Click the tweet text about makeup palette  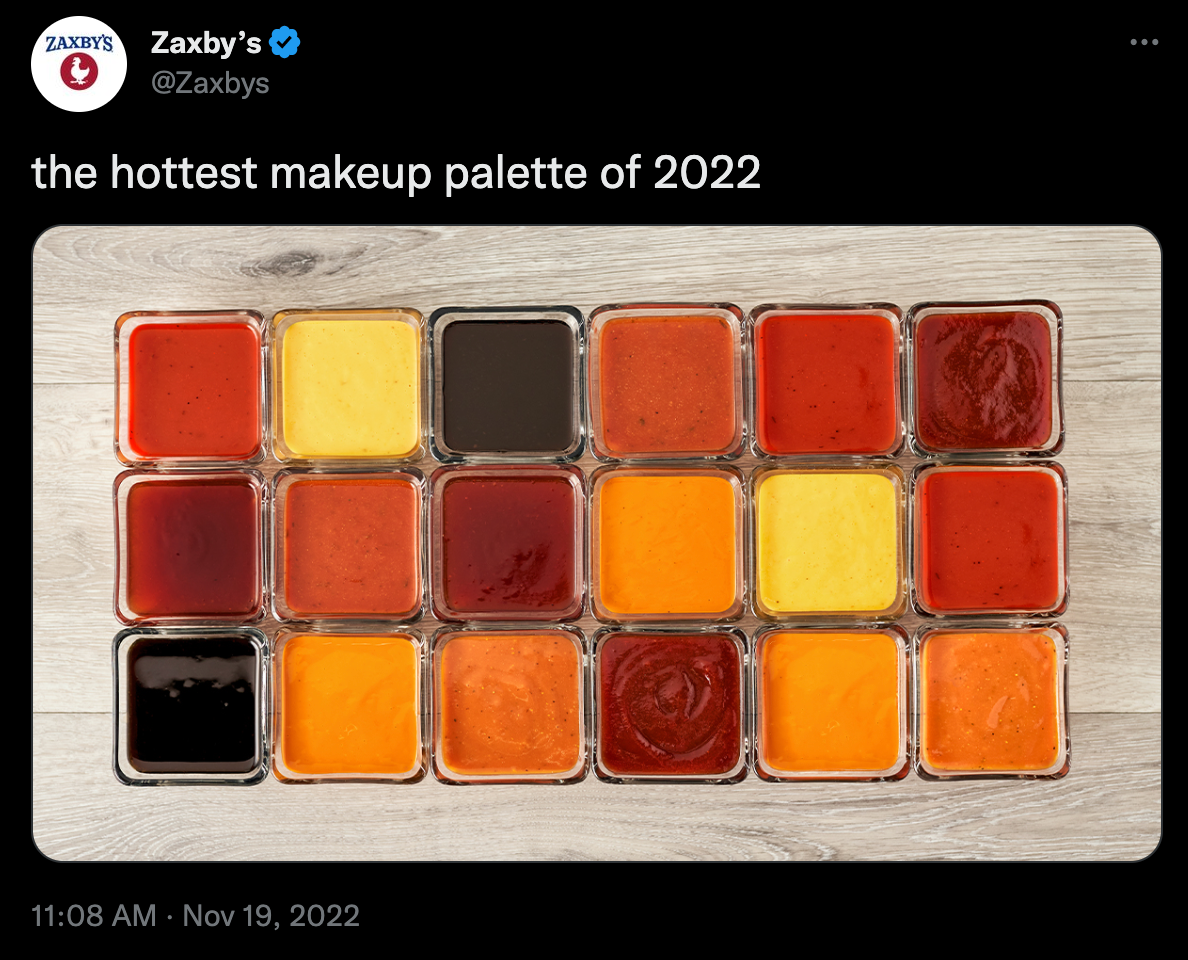tap(396, 173)
